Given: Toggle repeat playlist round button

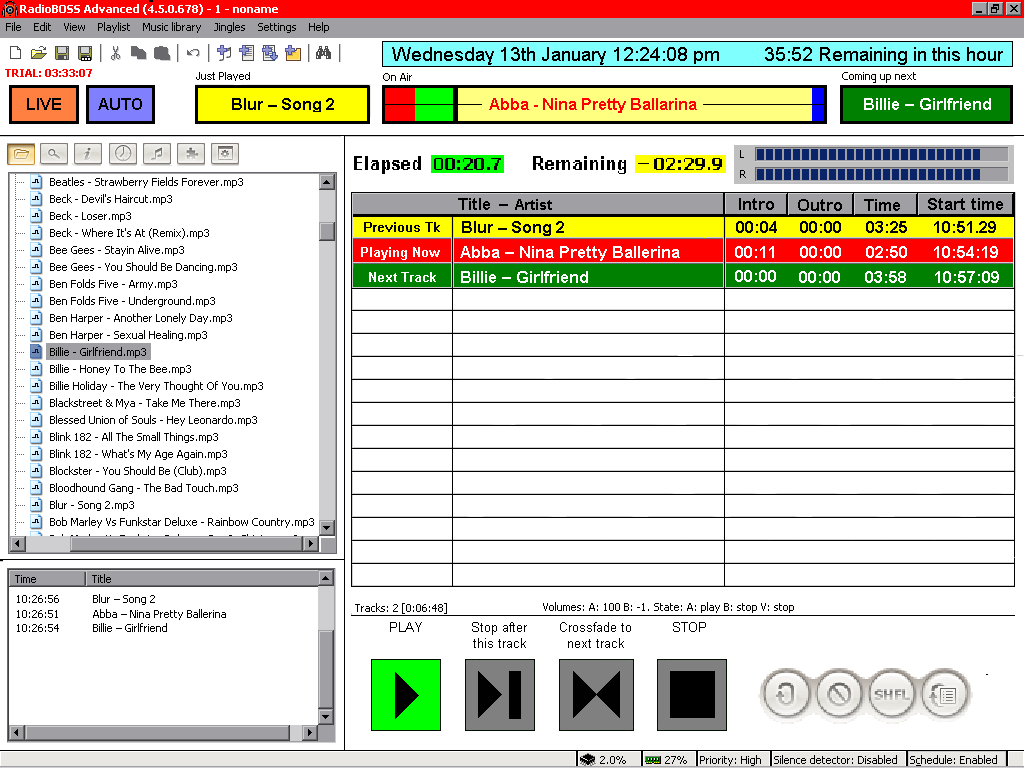Looking at the screenshot, I should click(944, 694).
